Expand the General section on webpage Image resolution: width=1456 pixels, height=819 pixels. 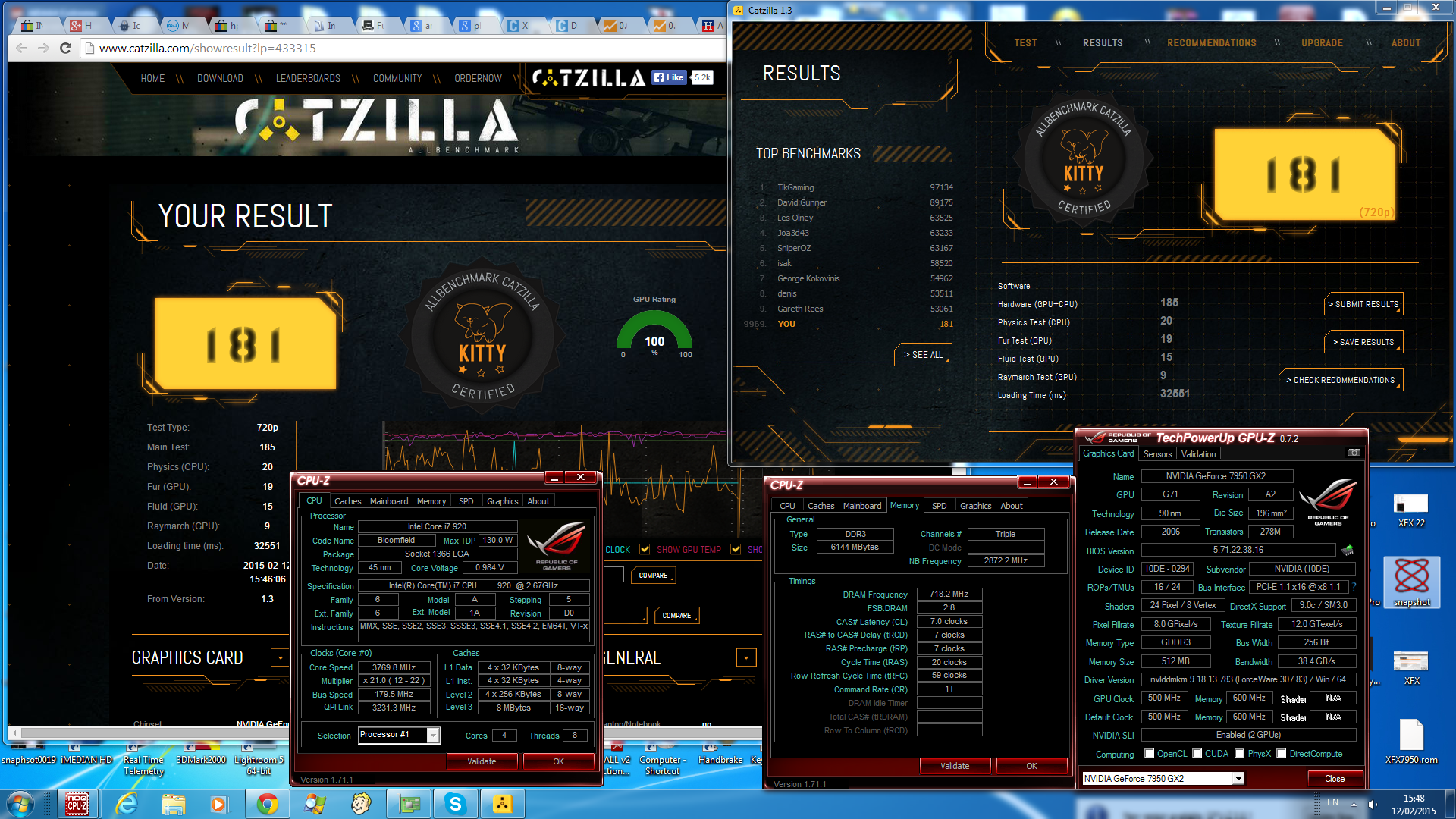coord(746,657)
